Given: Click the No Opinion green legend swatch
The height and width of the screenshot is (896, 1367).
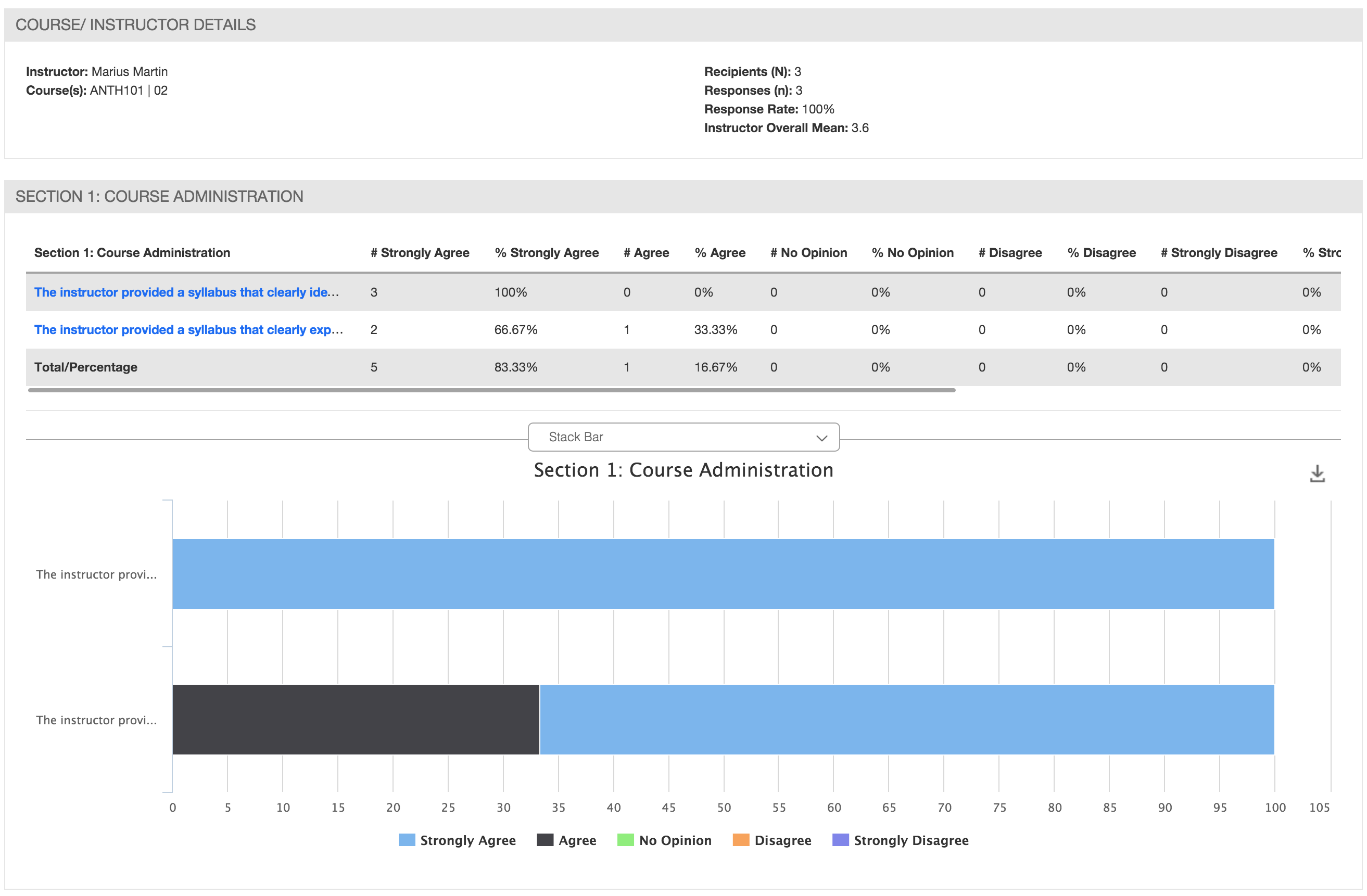Looking at the screenshot, I should click(x=626, y=840).
